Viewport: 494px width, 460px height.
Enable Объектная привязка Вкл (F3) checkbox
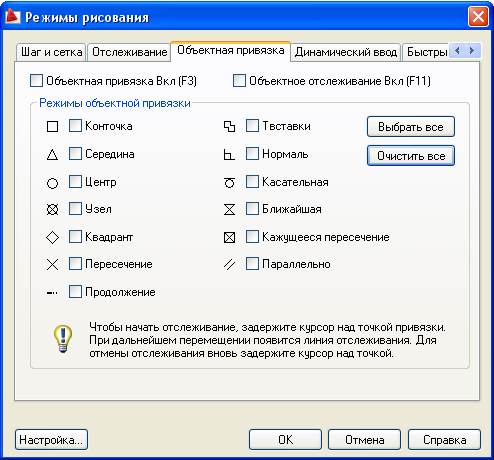36,81
